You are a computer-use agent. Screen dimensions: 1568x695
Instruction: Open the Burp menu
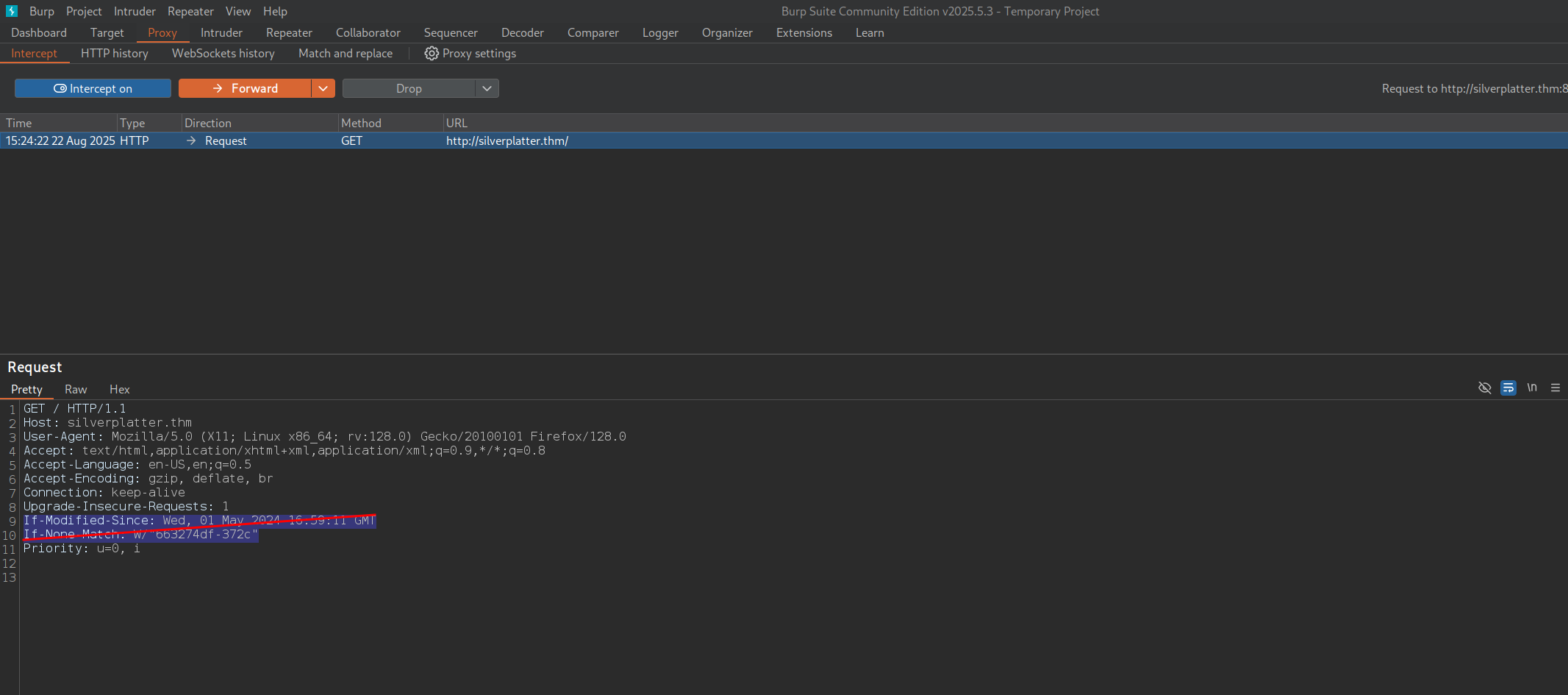(x=42, y=11)
